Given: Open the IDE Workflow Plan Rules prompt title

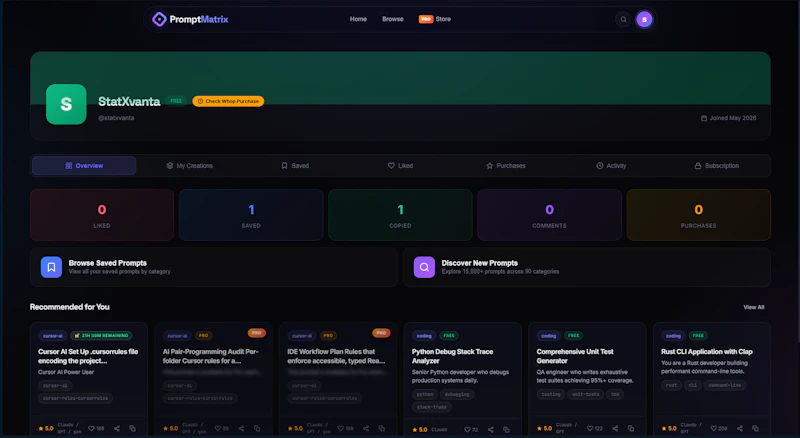Looking at the screenshot, I should click(336, 356).
